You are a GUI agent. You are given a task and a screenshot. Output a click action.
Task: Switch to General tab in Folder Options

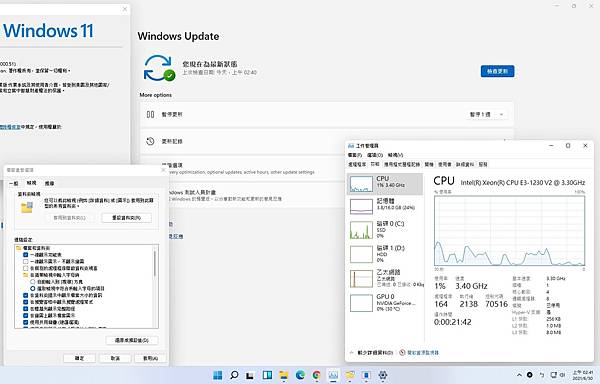coord(13,184)
